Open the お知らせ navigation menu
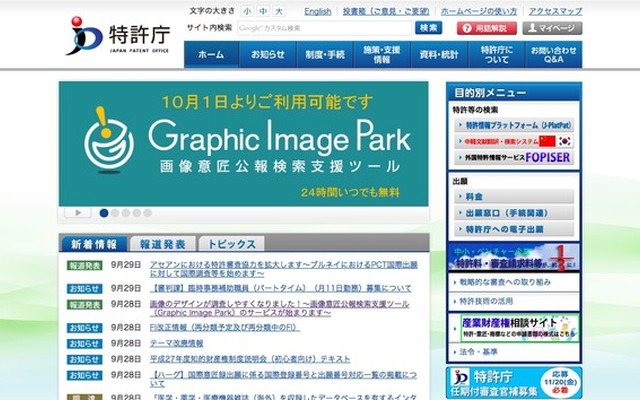640x400 pixels. 268,54
